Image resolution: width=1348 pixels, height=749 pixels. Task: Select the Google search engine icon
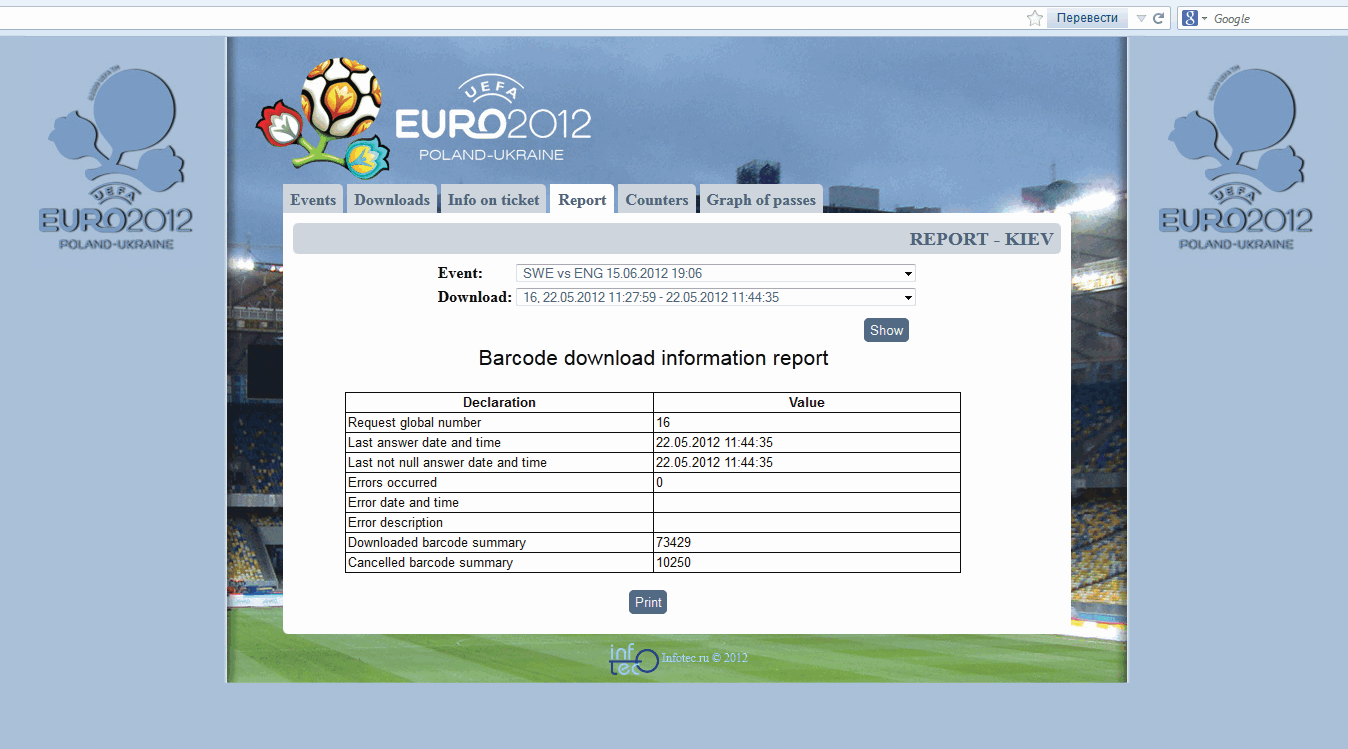(x=1189, y=17)
